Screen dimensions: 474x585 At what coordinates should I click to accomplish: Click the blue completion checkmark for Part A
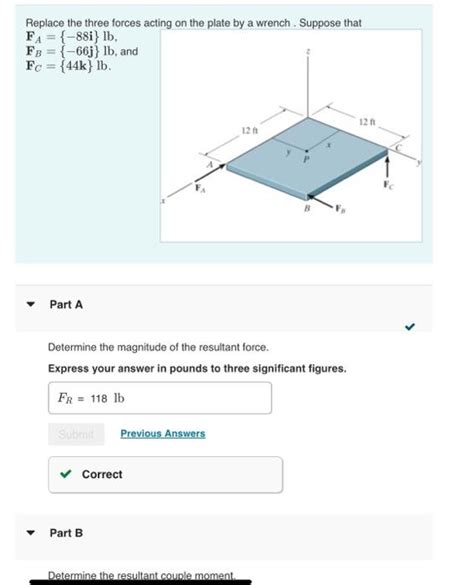409,327
